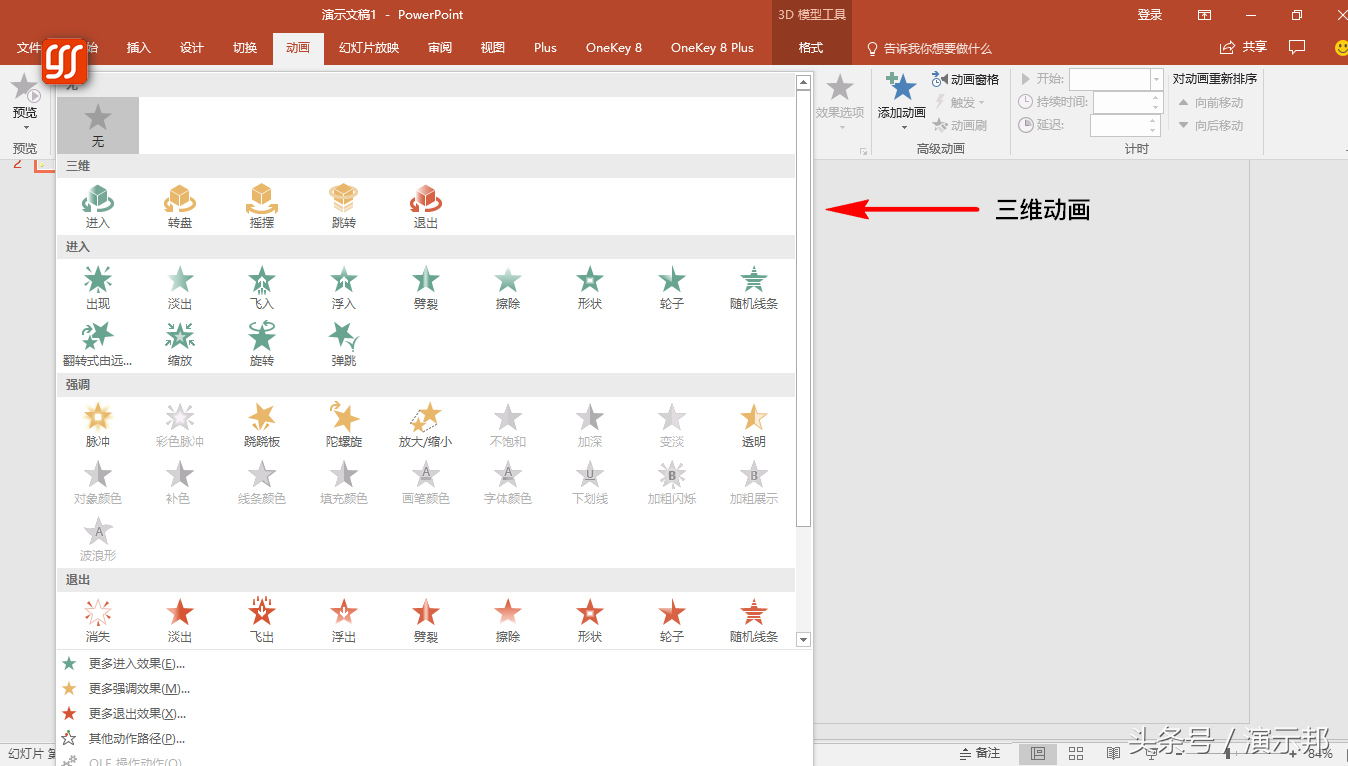
Task: Apply the red 劈裂 exit effect
Action: 426,620
